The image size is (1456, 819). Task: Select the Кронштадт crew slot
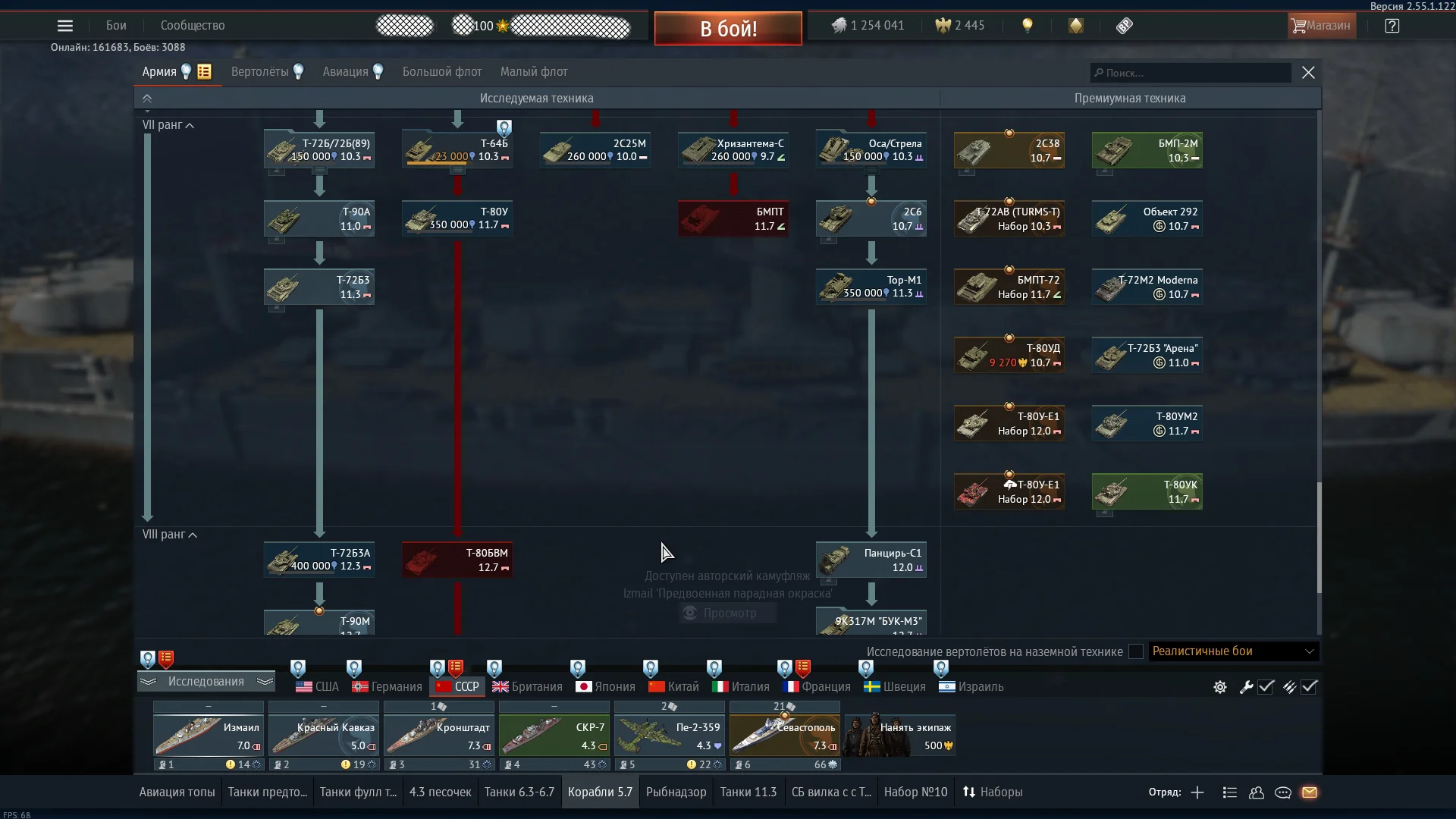[439, 736]
